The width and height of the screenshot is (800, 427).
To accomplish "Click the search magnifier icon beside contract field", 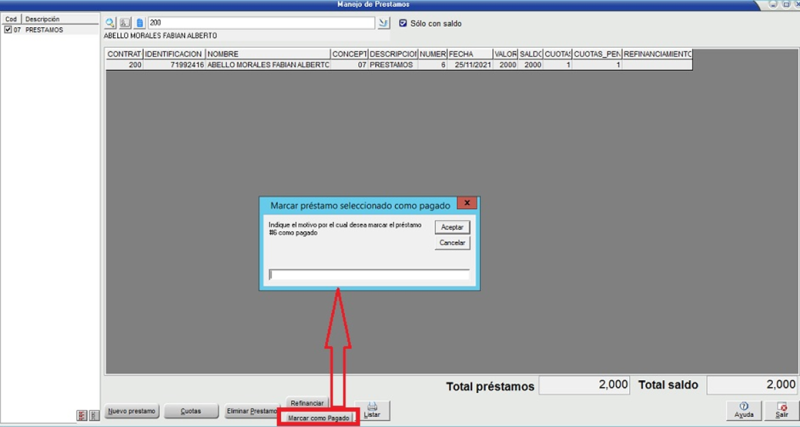I will click(111, 22).
